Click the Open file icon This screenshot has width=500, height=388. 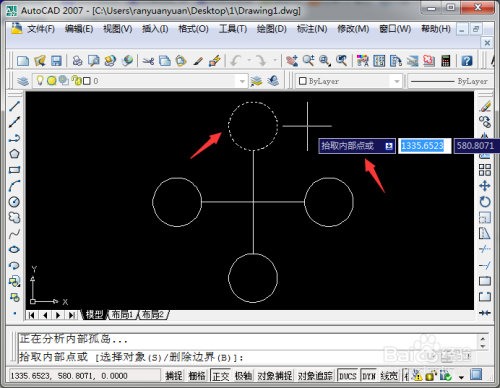pos(40,61)
